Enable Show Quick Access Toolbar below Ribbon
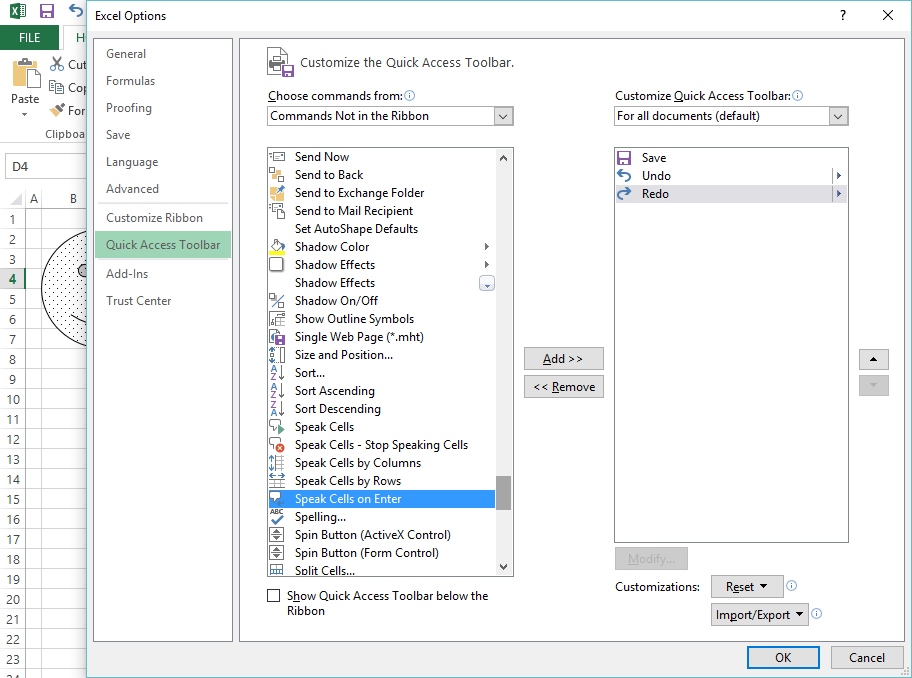 pos(274,596)
